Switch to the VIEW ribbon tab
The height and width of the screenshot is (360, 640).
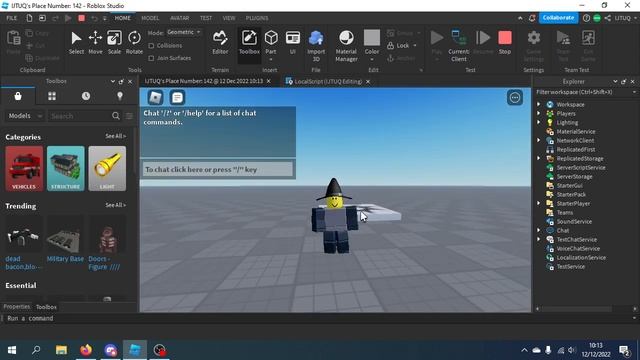pyautogui.click(x=229, y=18)
